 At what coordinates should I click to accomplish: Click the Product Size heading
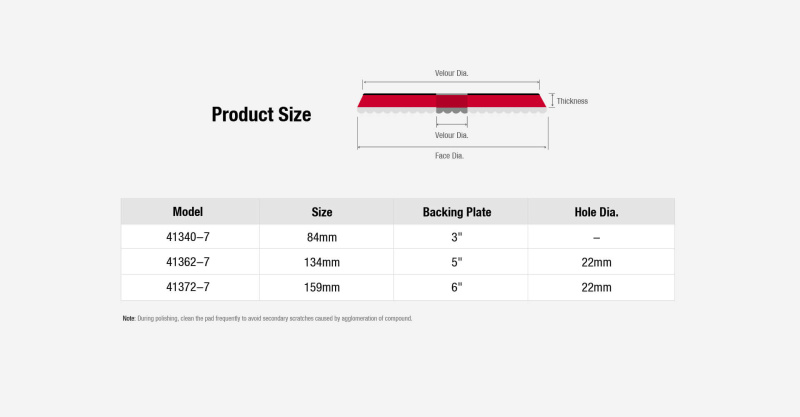pyautogui.click(x=261, y=114)
